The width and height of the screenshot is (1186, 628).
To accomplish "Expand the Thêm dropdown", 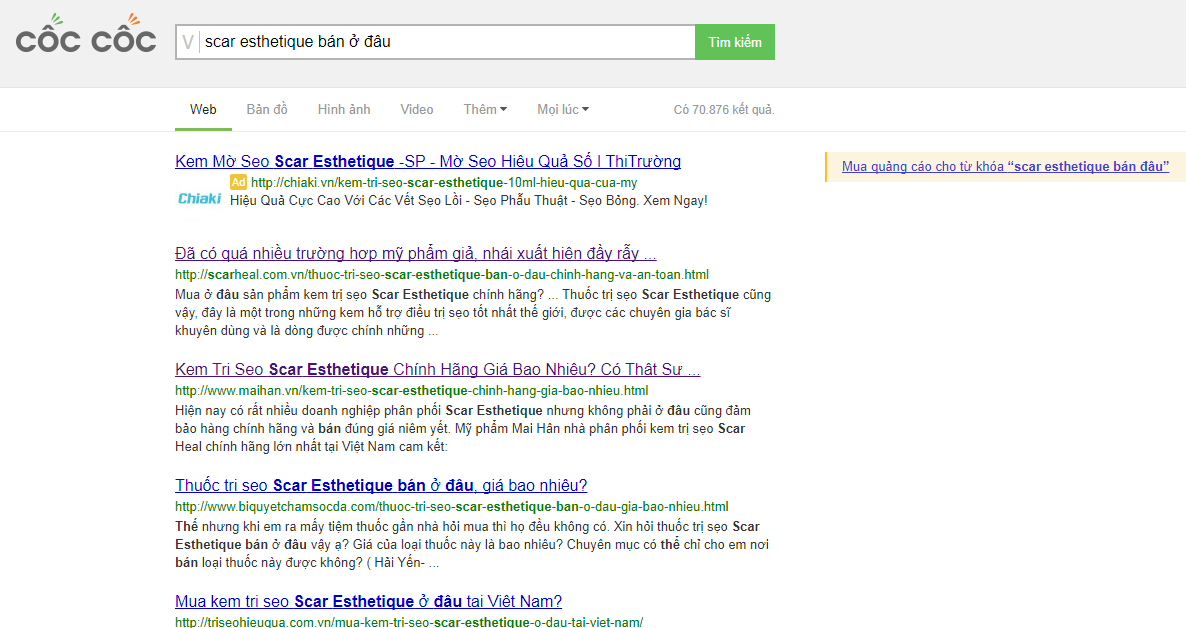I will coord(485,110).
